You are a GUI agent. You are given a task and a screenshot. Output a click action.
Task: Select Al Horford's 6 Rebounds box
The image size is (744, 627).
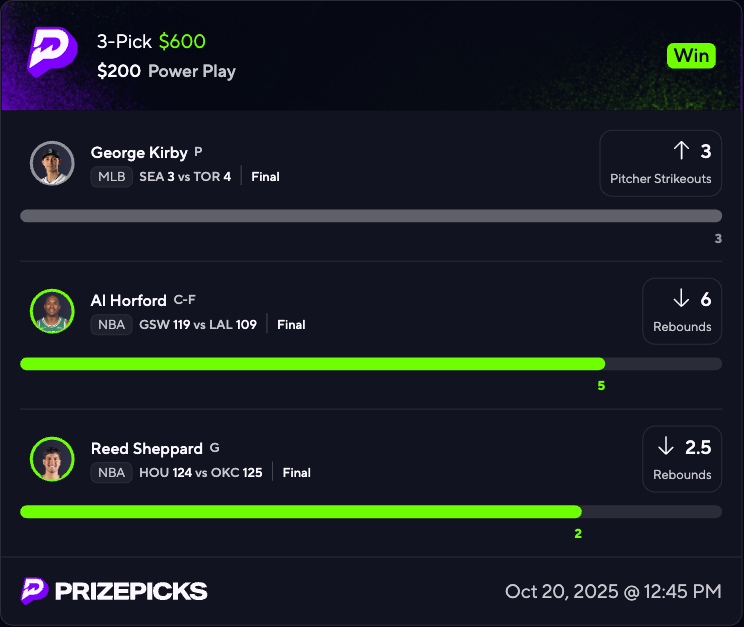click(x=681, y=311)
